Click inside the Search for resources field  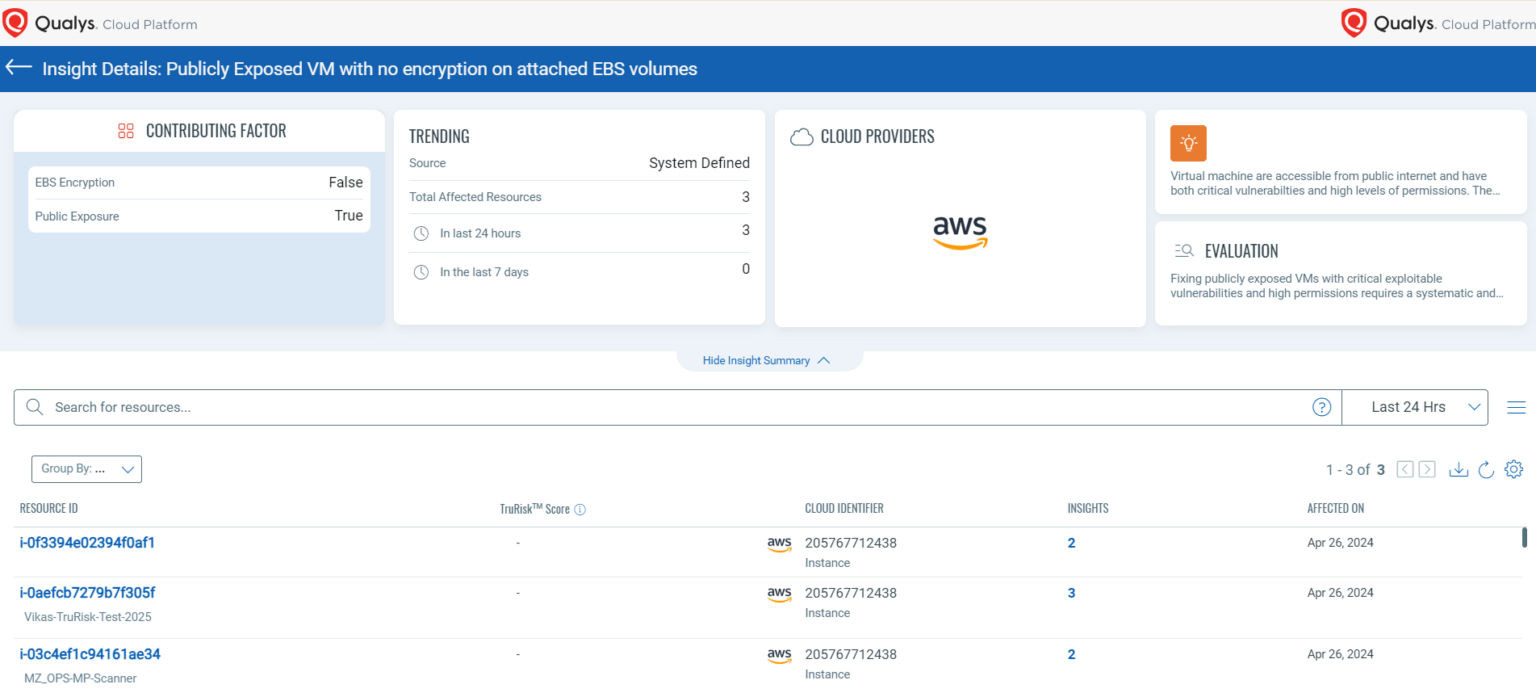click(x=200, y=407)
